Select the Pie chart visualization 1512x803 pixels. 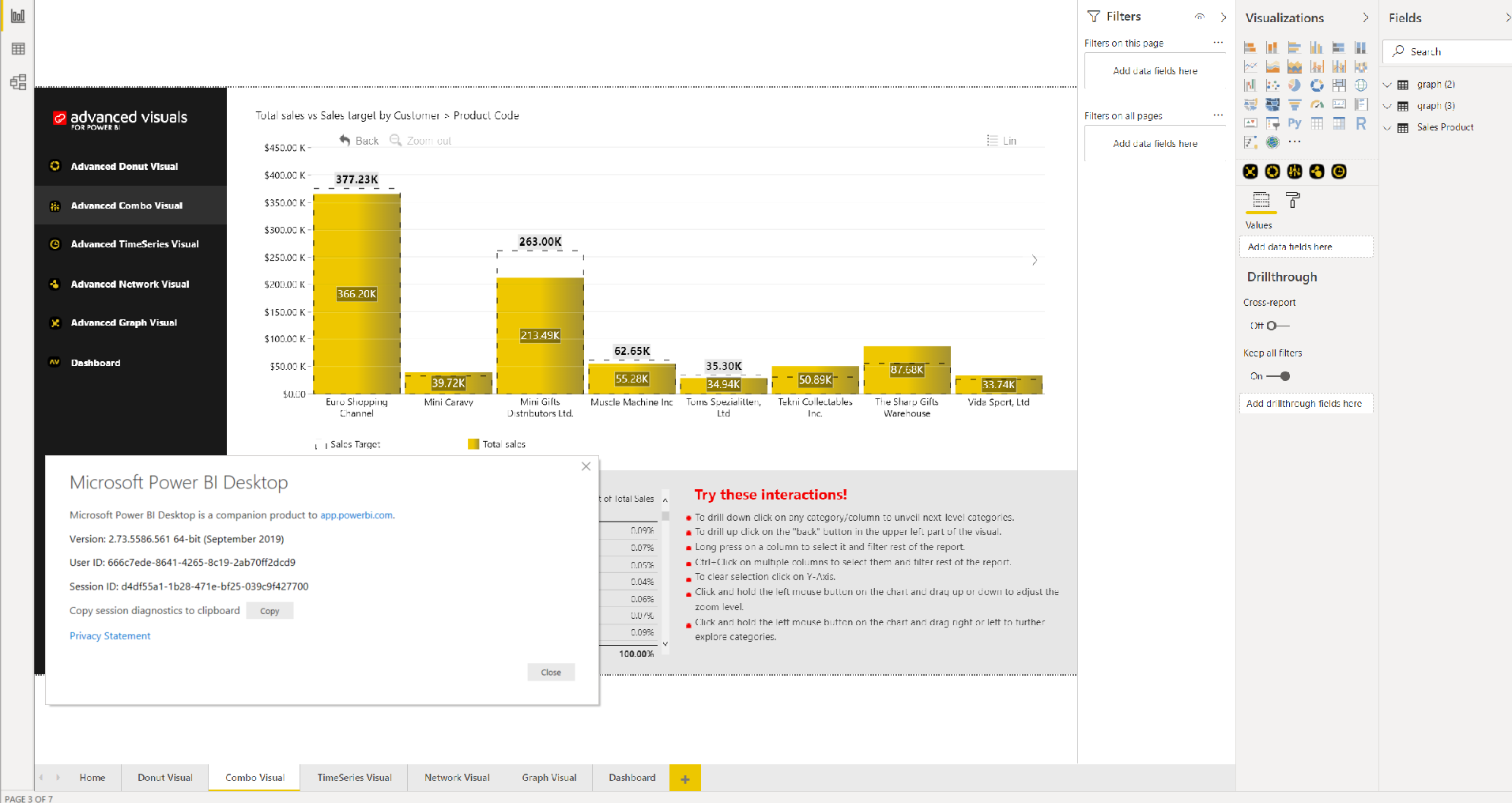tap(1295, 85)
